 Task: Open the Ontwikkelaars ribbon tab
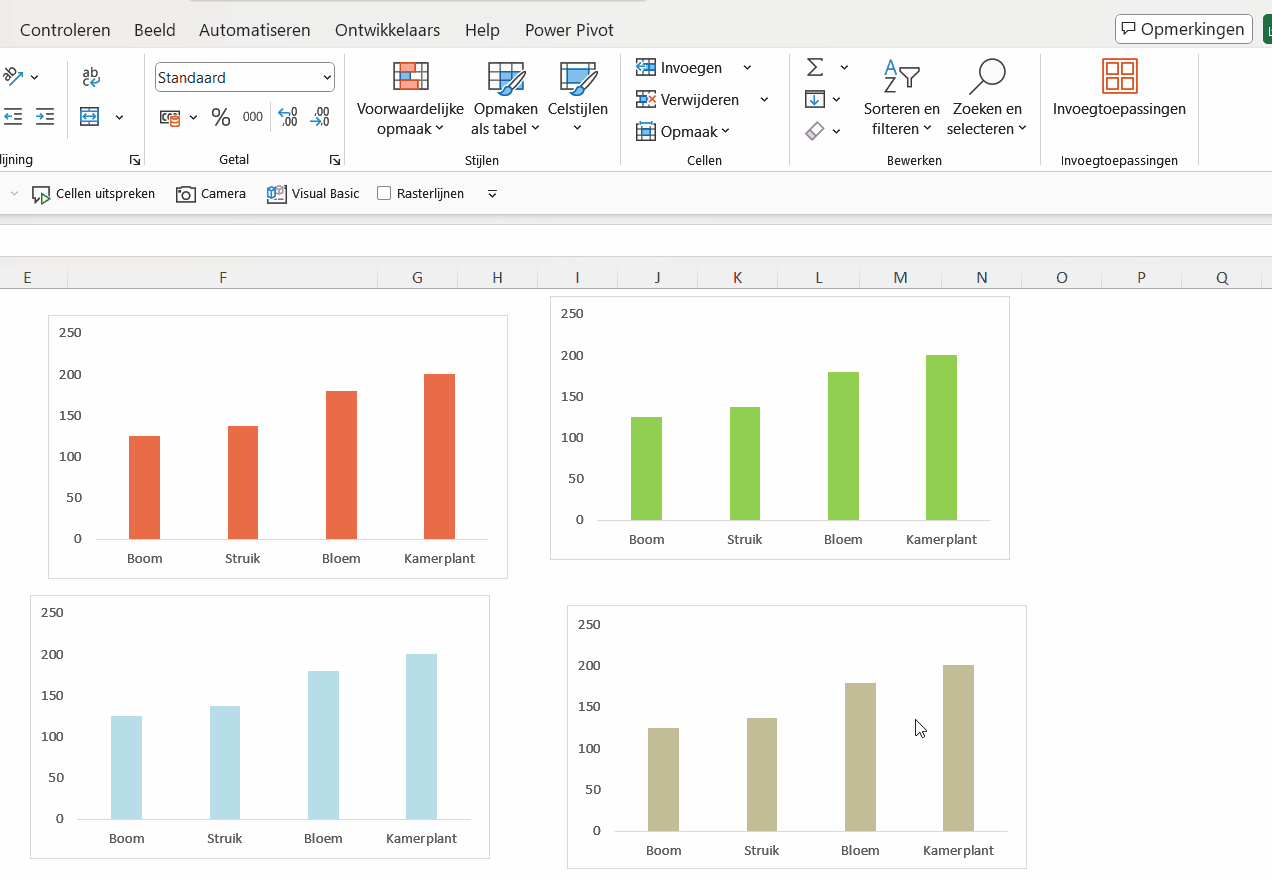pos(388,30)
